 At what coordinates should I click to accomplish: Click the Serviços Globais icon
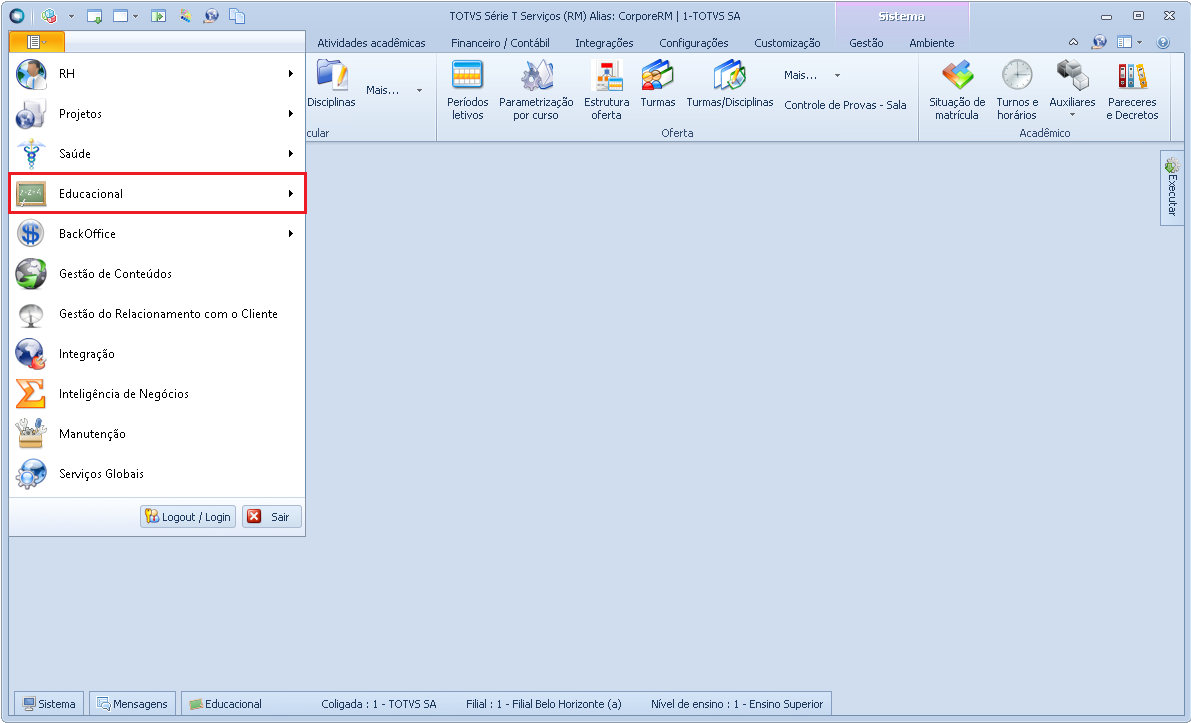(x=31, y=474)
